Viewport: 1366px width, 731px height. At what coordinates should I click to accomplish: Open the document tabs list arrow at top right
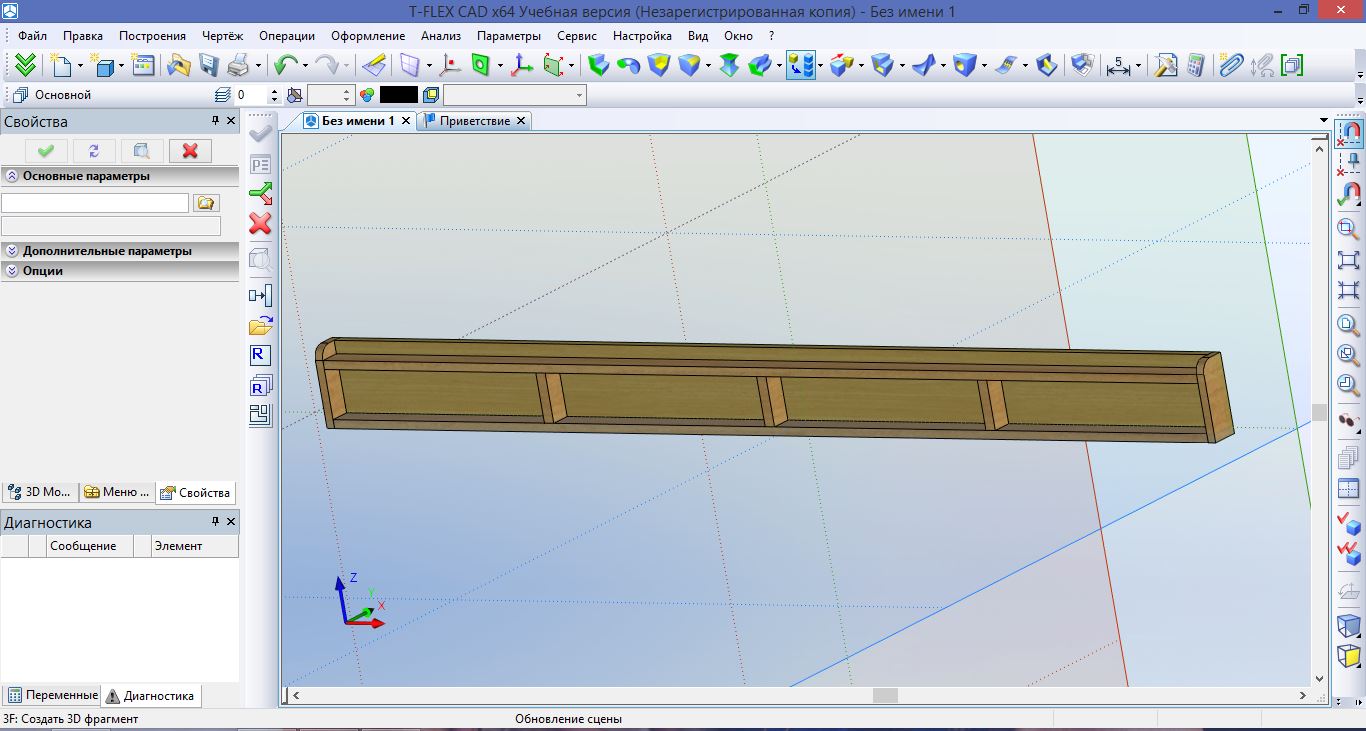[1324, 120]
